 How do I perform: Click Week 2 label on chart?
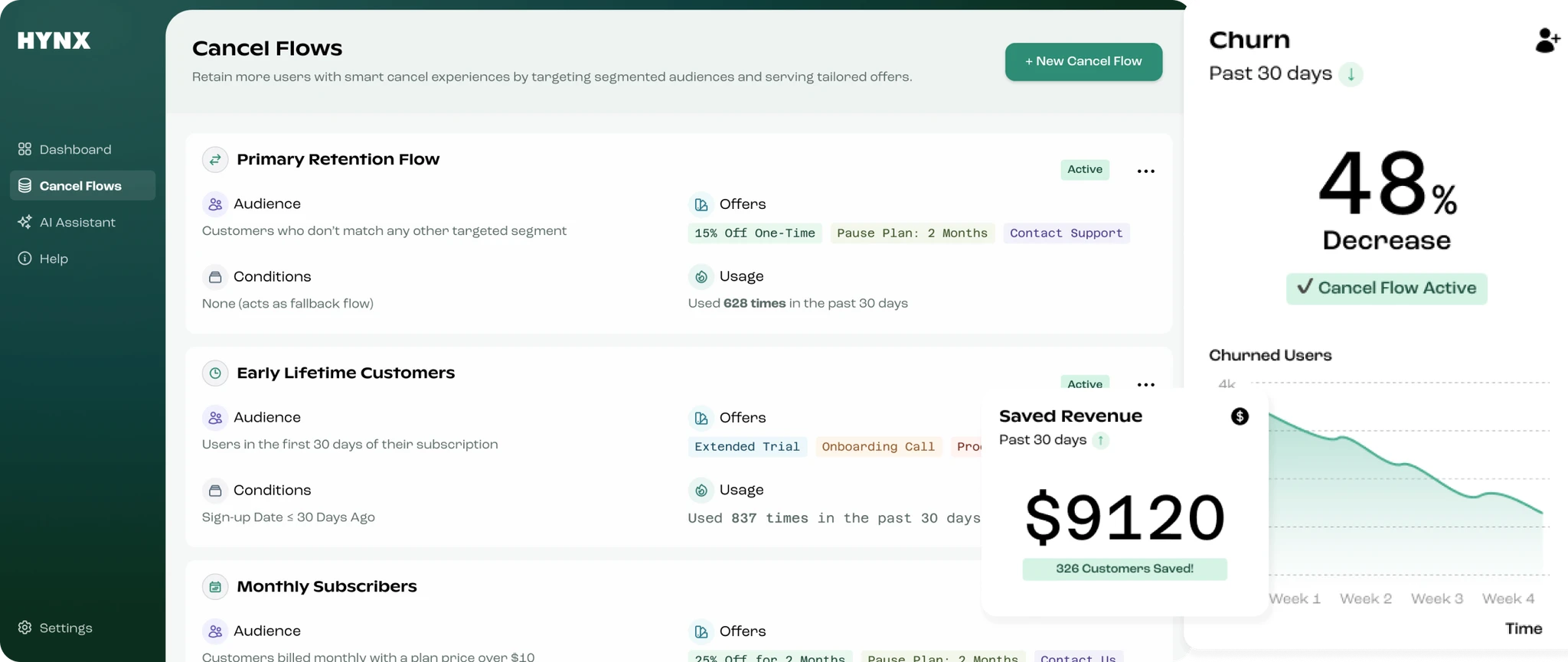pos(1365,598)
